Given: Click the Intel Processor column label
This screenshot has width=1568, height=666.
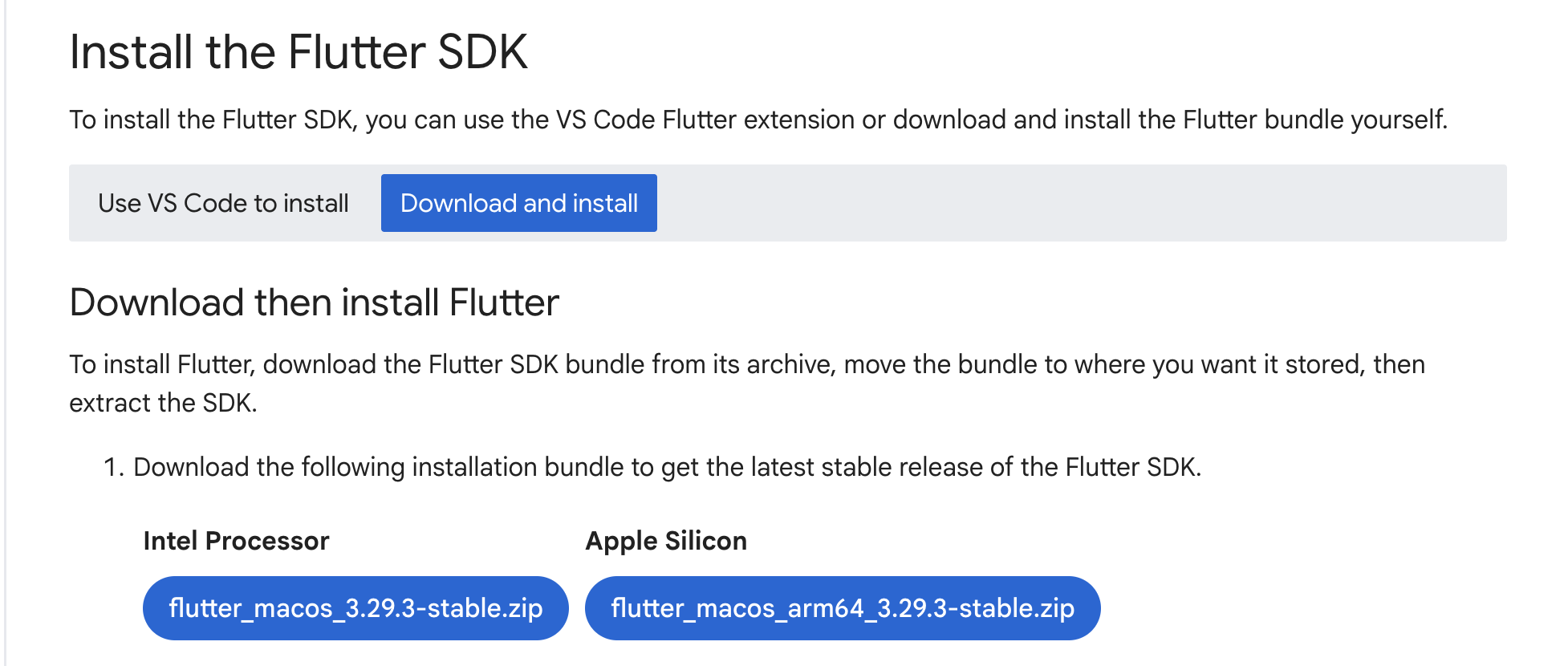Looking at the screenshot, I should tap(236, 540).
